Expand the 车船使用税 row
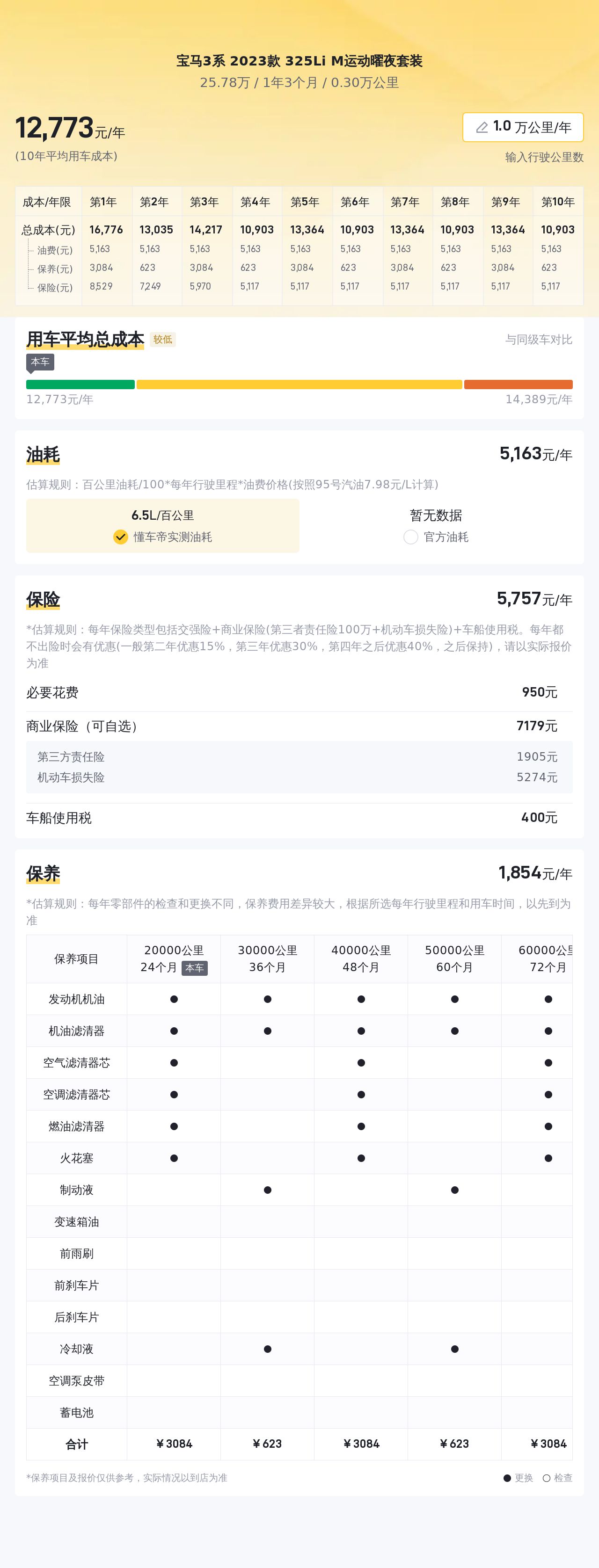599x1568 pixels. click(299, 818)
